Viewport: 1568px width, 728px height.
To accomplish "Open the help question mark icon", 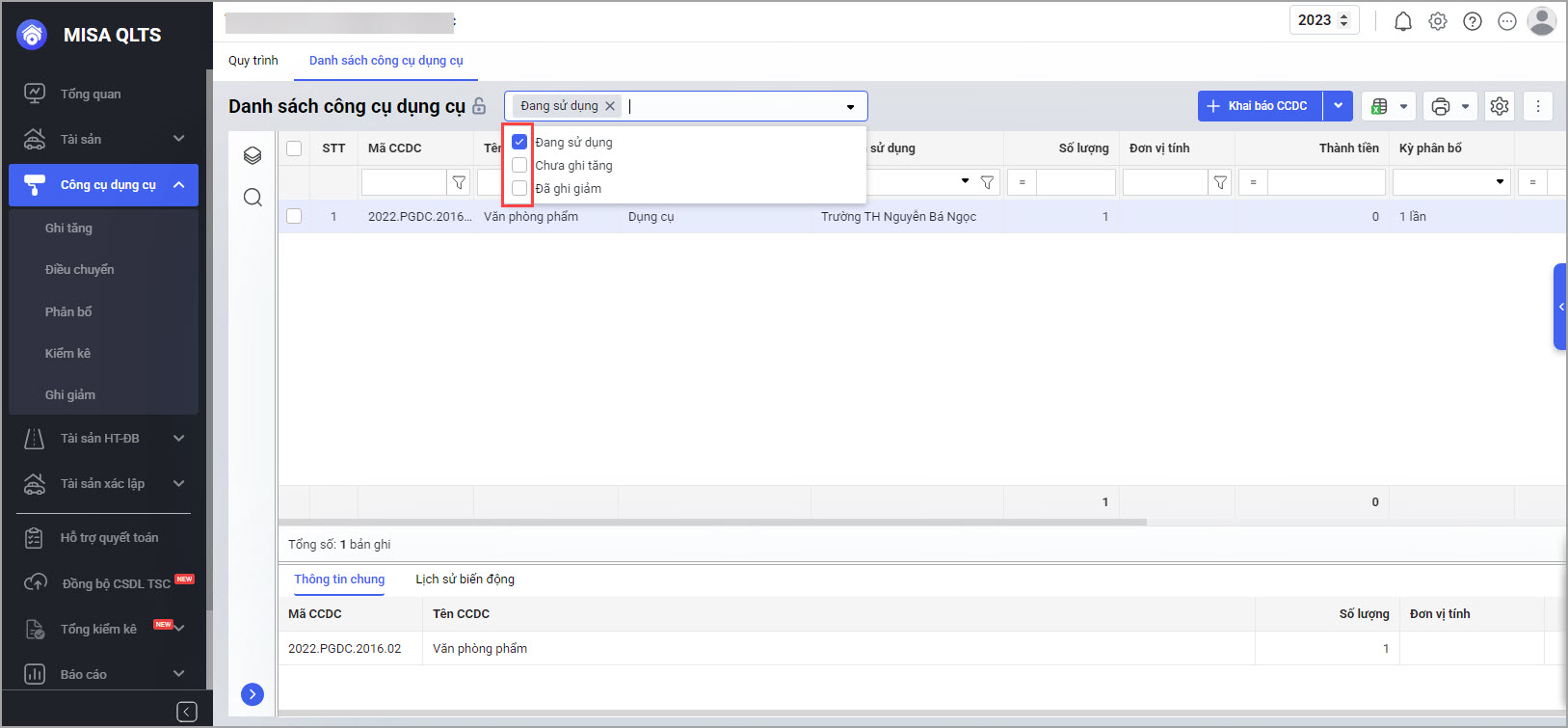I will point(1473,21).
